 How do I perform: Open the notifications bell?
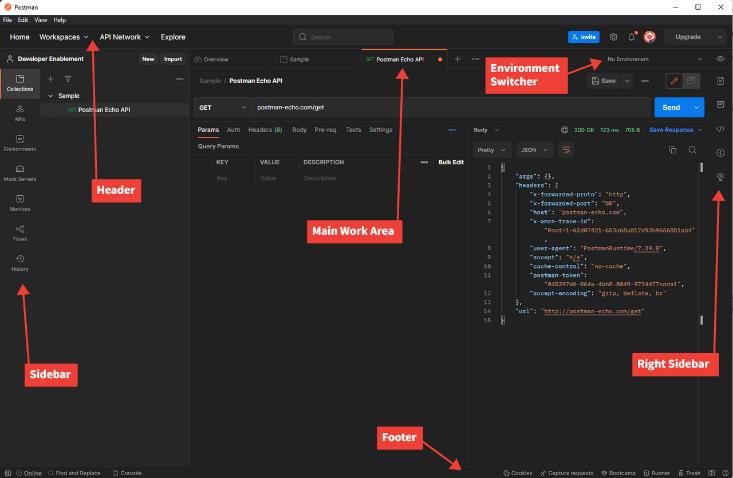[x=632, y=37]
